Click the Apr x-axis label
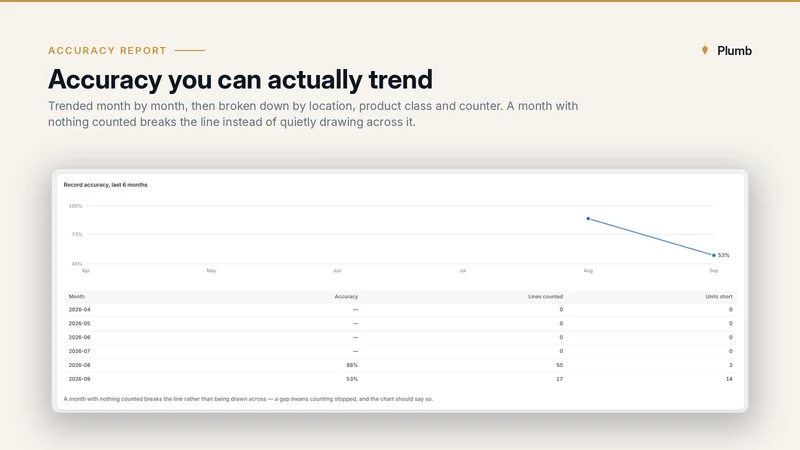 (86, 270)
